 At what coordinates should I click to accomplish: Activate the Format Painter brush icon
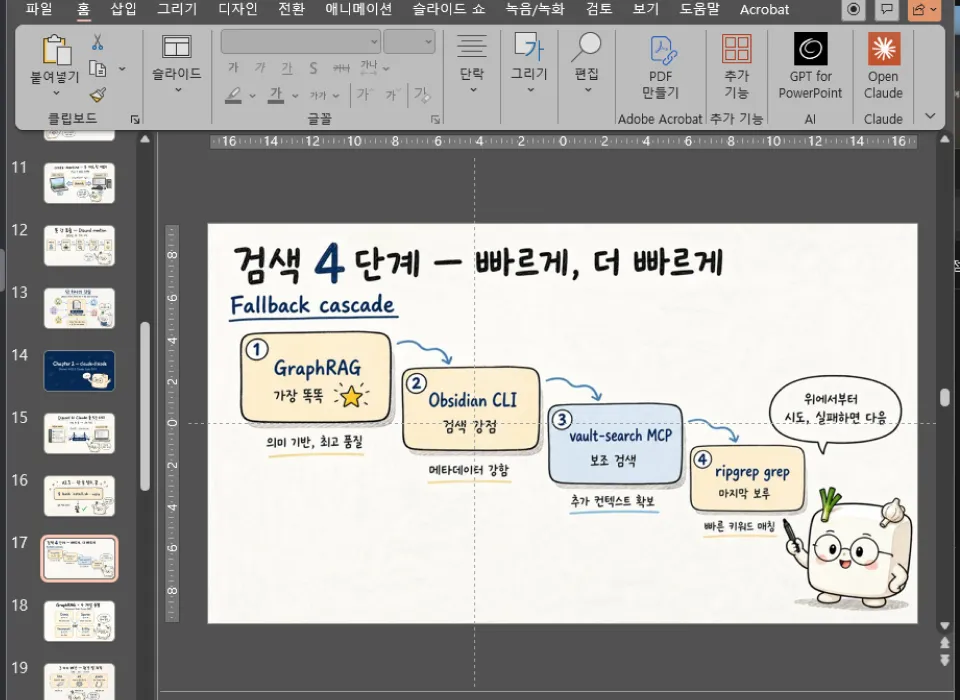point(98,94)
